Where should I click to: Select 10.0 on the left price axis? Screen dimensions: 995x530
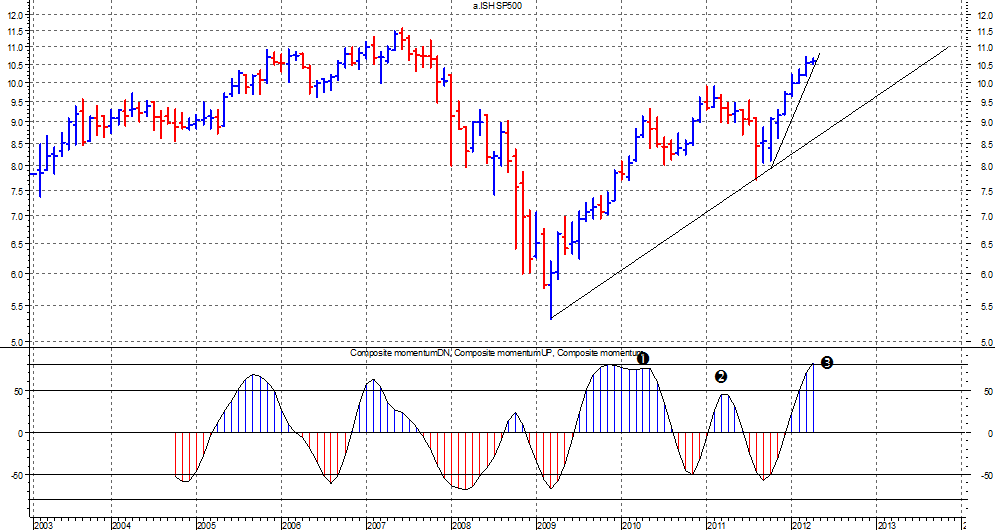click(x=16, y=83)
